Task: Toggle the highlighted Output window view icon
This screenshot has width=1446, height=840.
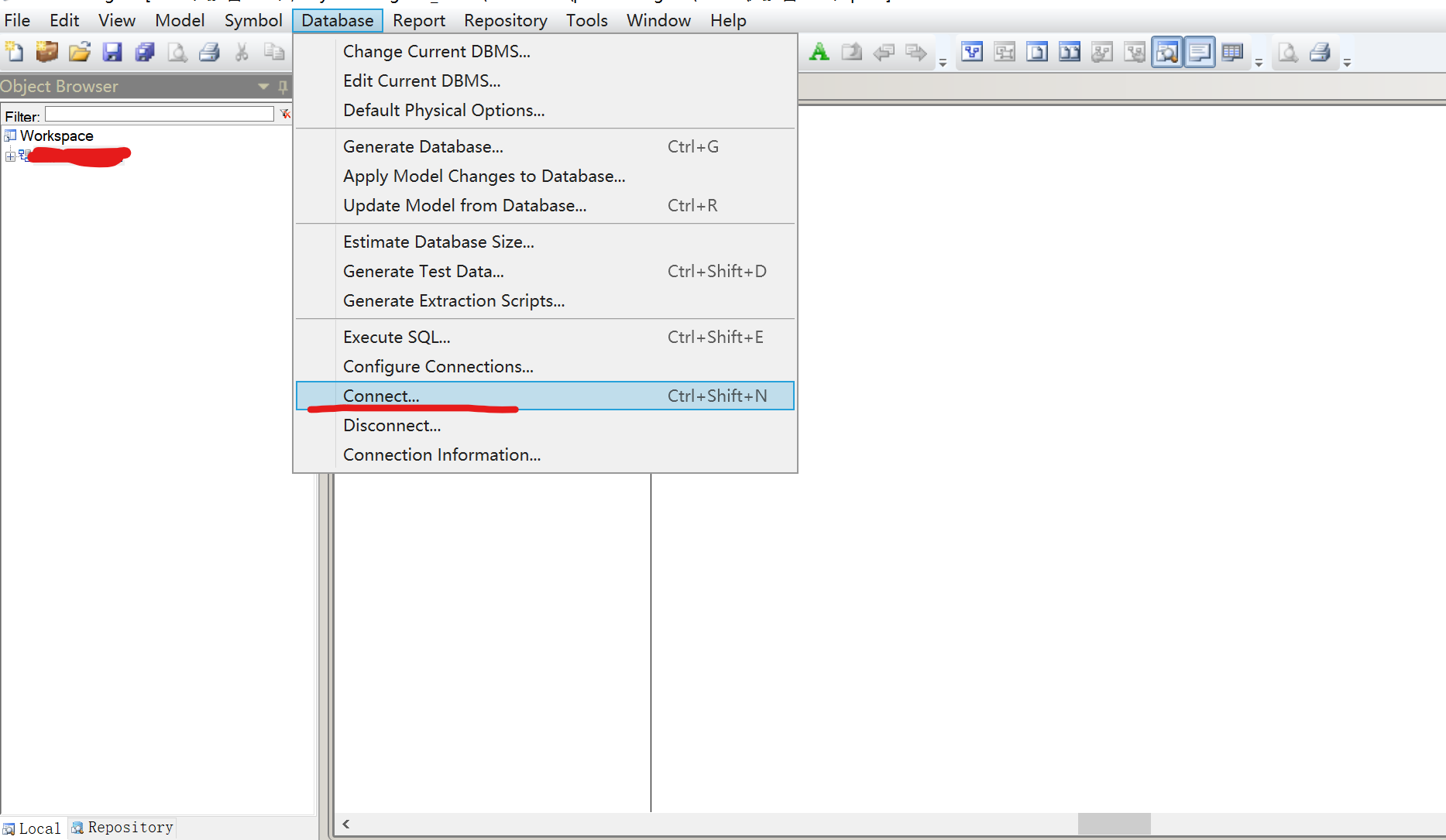Action: 1200,52
